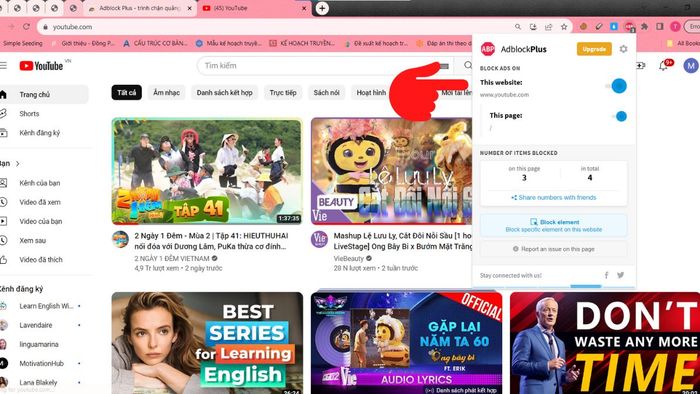Go to YouTube home via logo
Image resolution: width=700 pixels, height=394 pixels.
41,66
